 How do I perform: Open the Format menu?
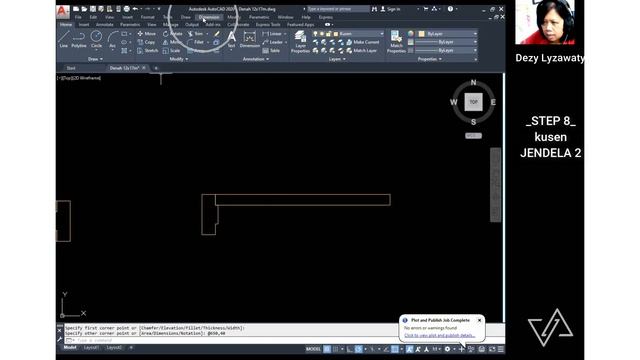pyautogui.click(x=147, y=17)
